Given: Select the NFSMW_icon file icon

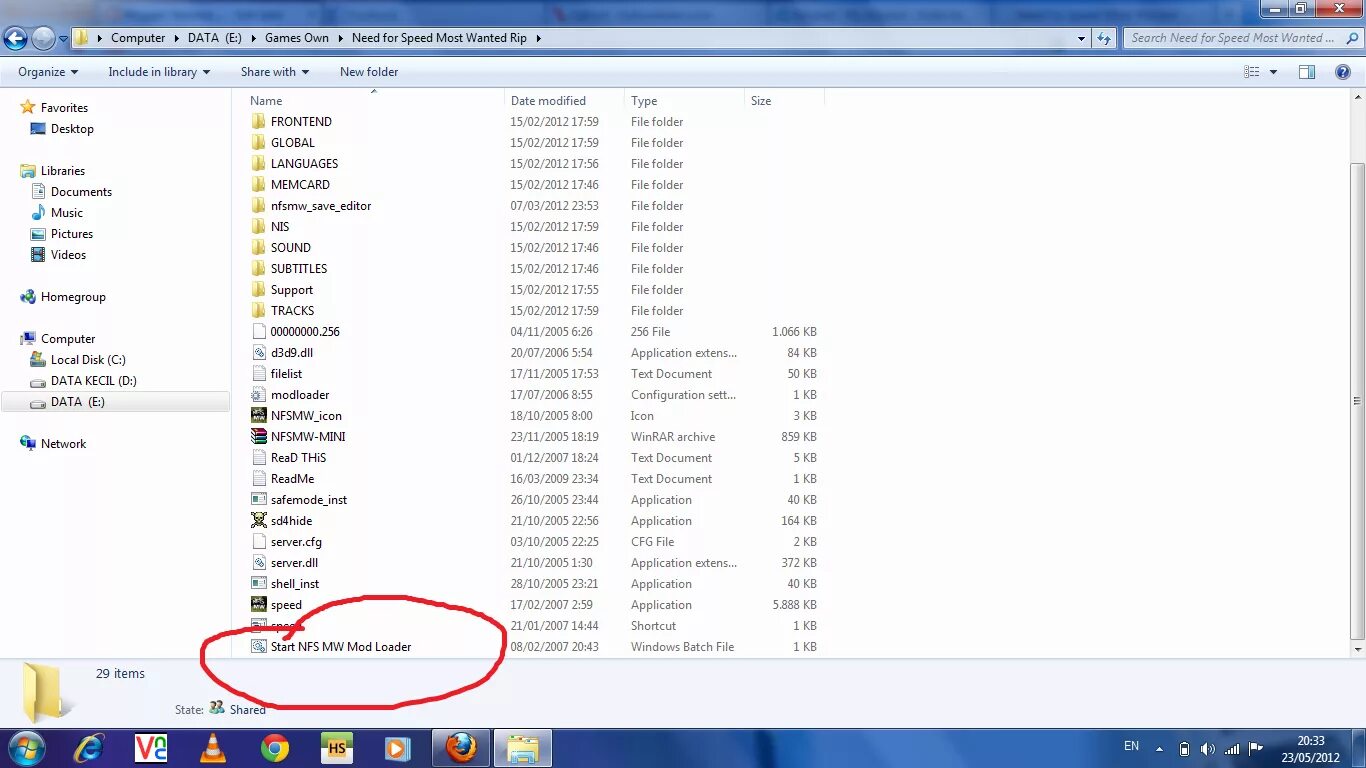Looking at the screenshot, I should coord(259,416).
